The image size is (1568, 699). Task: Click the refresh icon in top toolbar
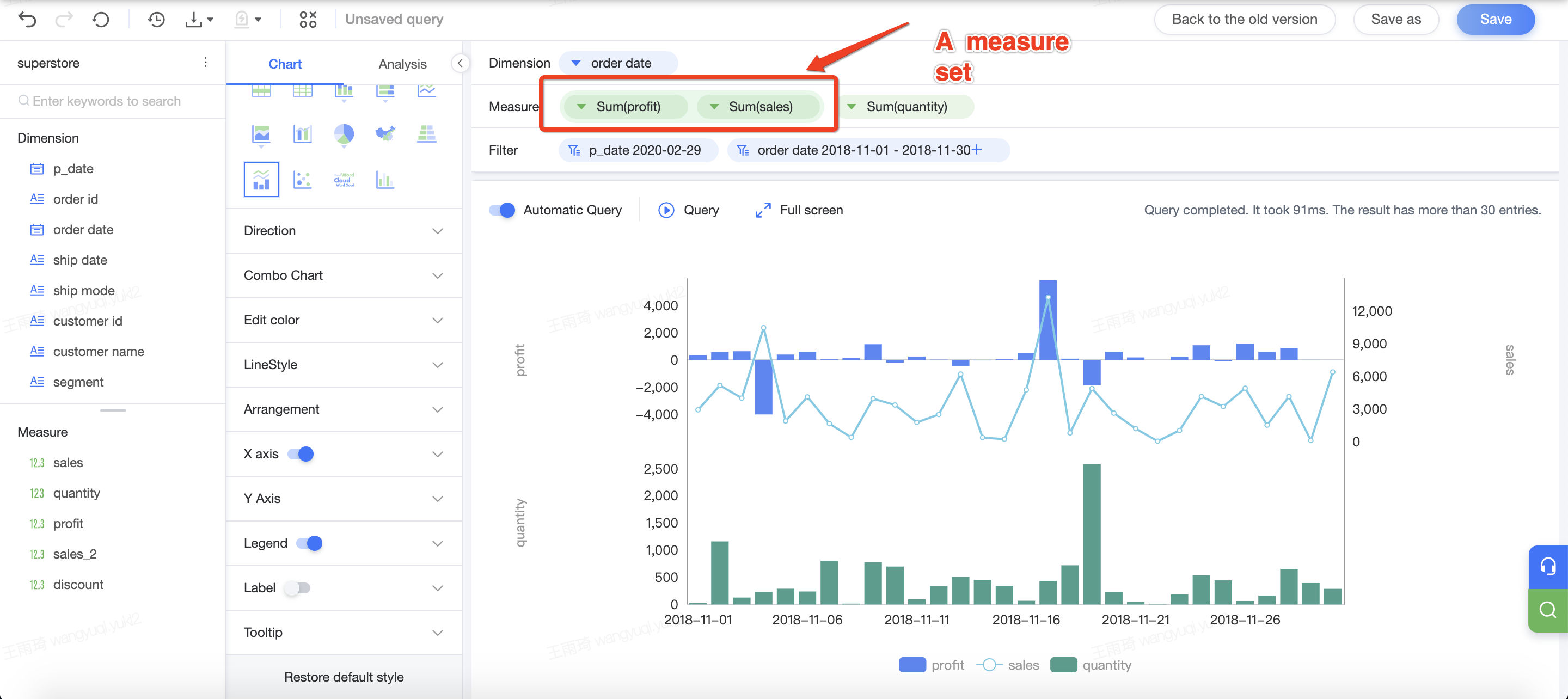coord(101,20)
